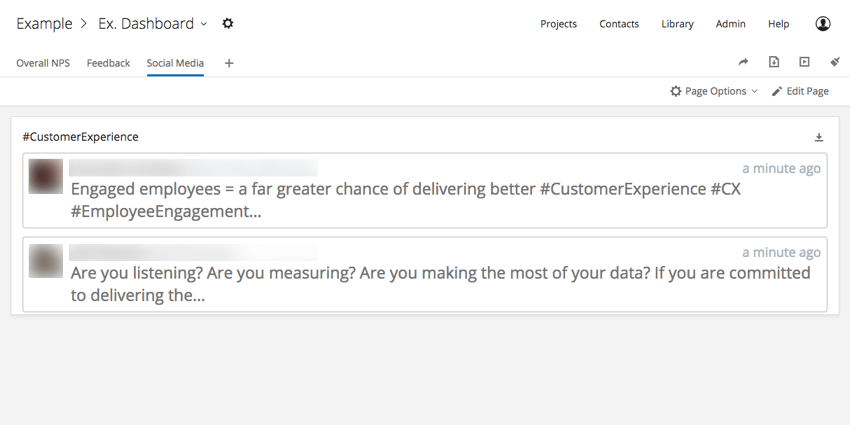The width and height of the screenshot is (850, 425).
Task: Click the Example breadcrumb link
Action: [44, 23]
